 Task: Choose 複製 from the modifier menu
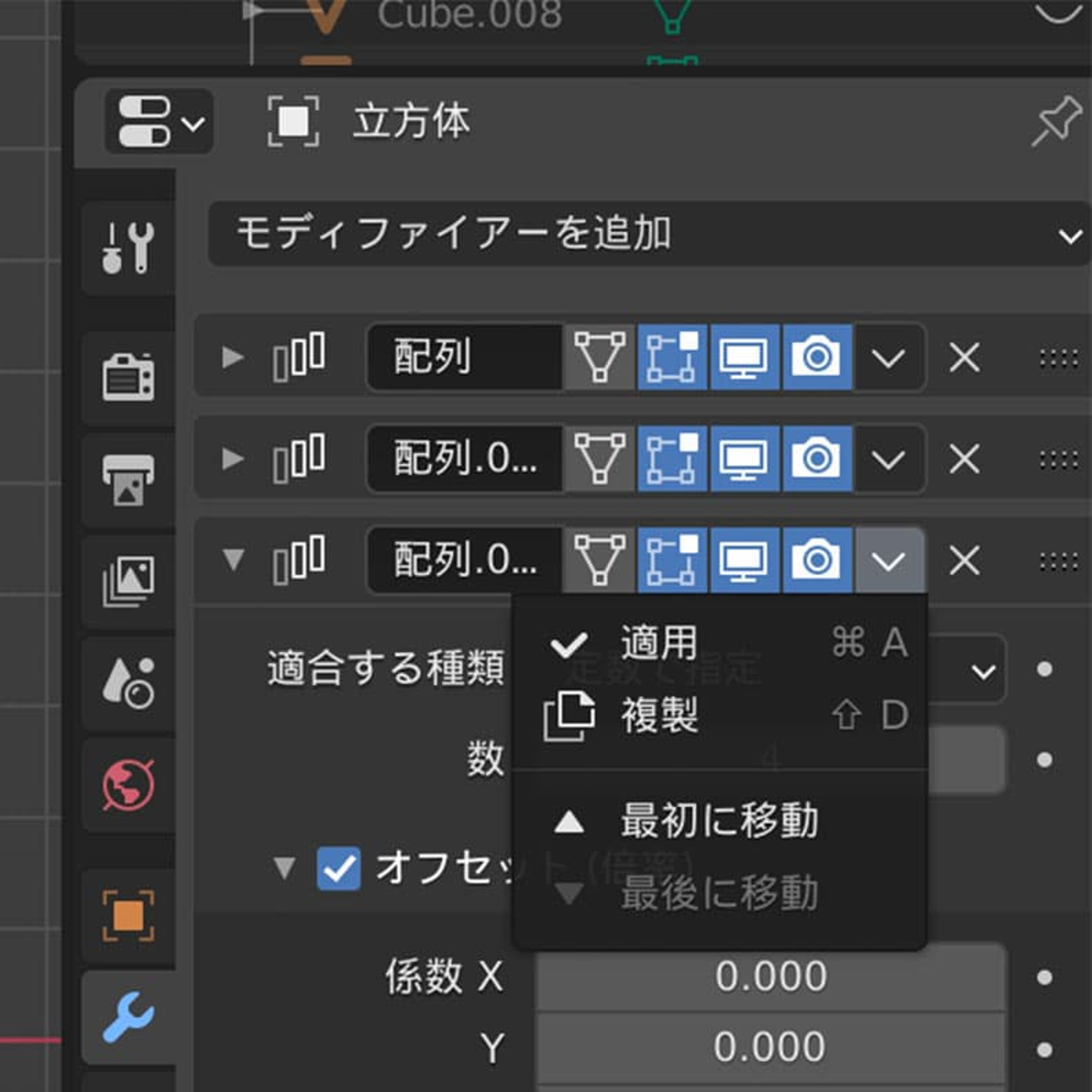pyautogui.click(x=658, y=715)
